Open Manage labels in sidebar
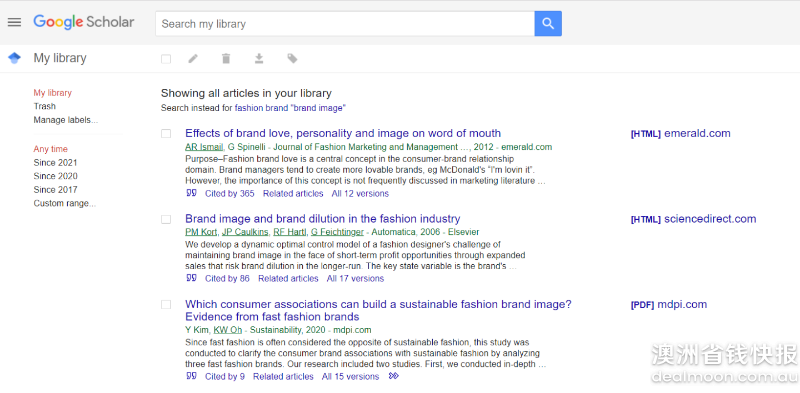 (66, 120)
